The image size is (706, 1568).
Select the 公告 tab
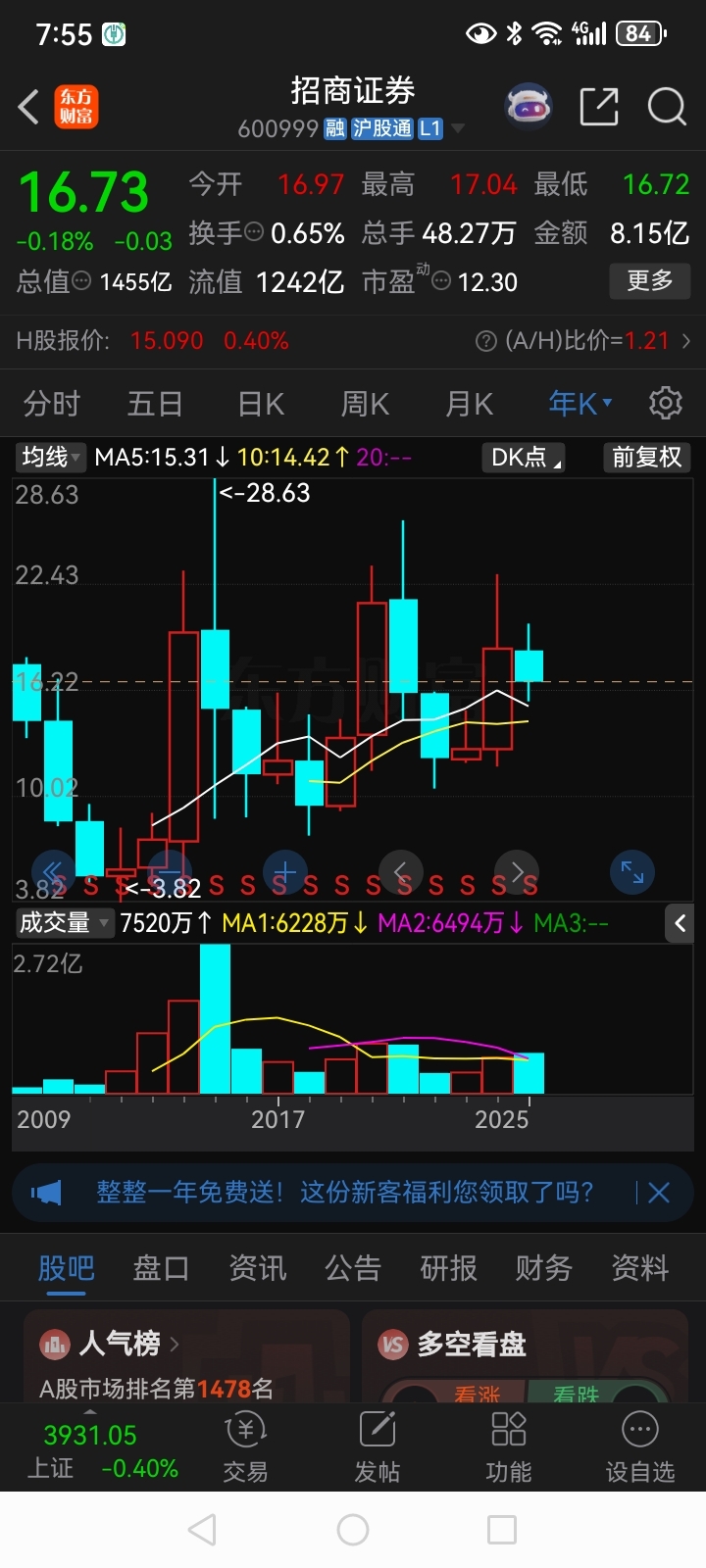pyautogui.click(x=353, y=1268)
